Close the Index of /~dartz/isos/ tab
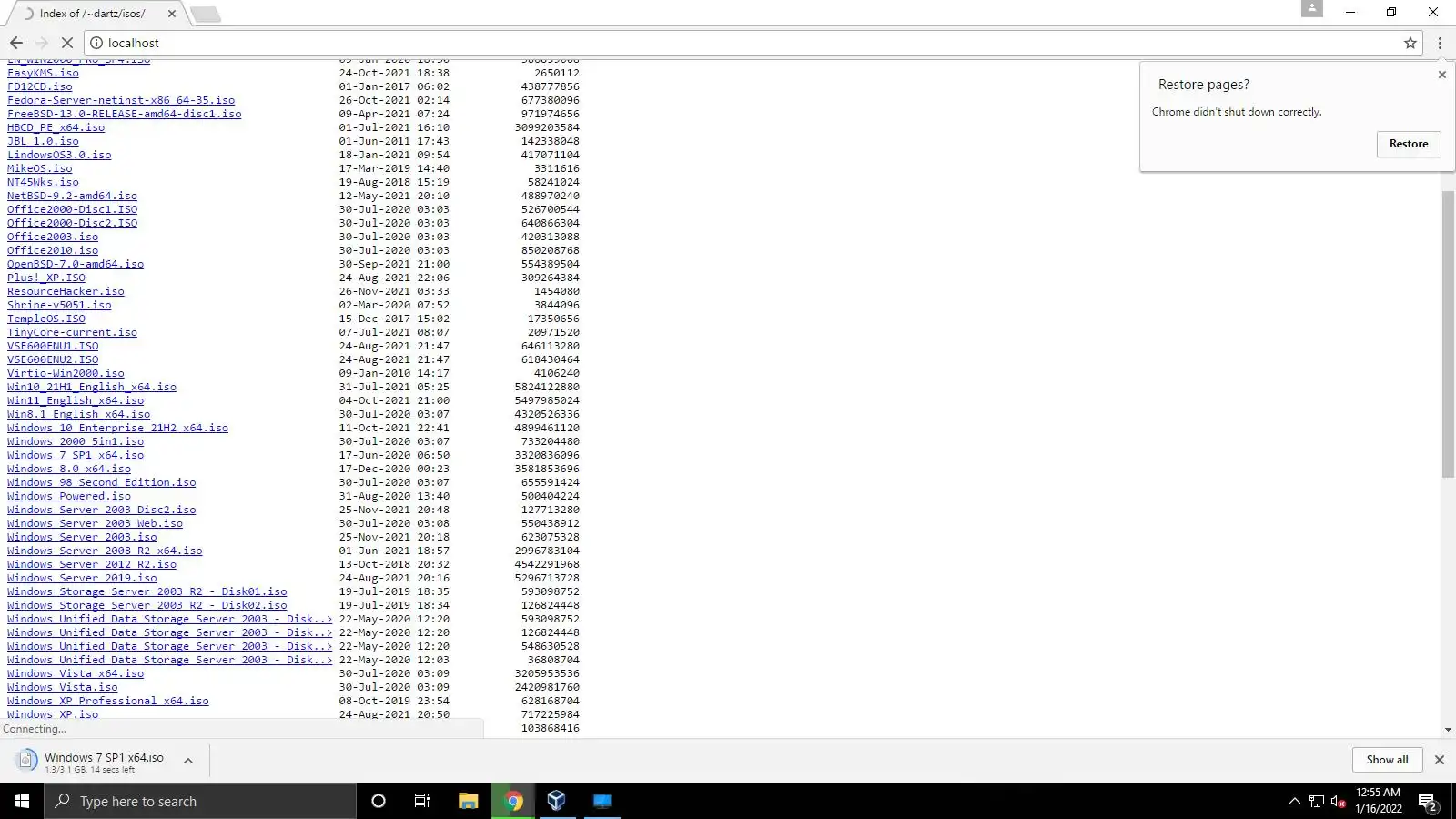The height and width of the screenshot is (819, 1456). click(171, 14)
